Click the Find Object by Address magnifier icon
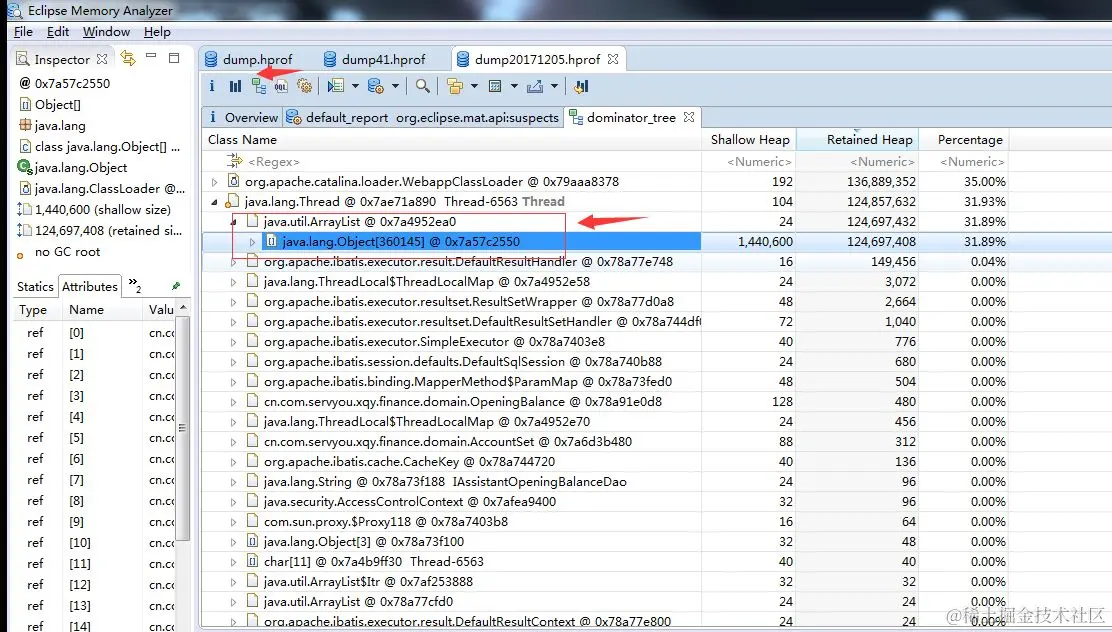The image size is (1112, 632). 423,86
